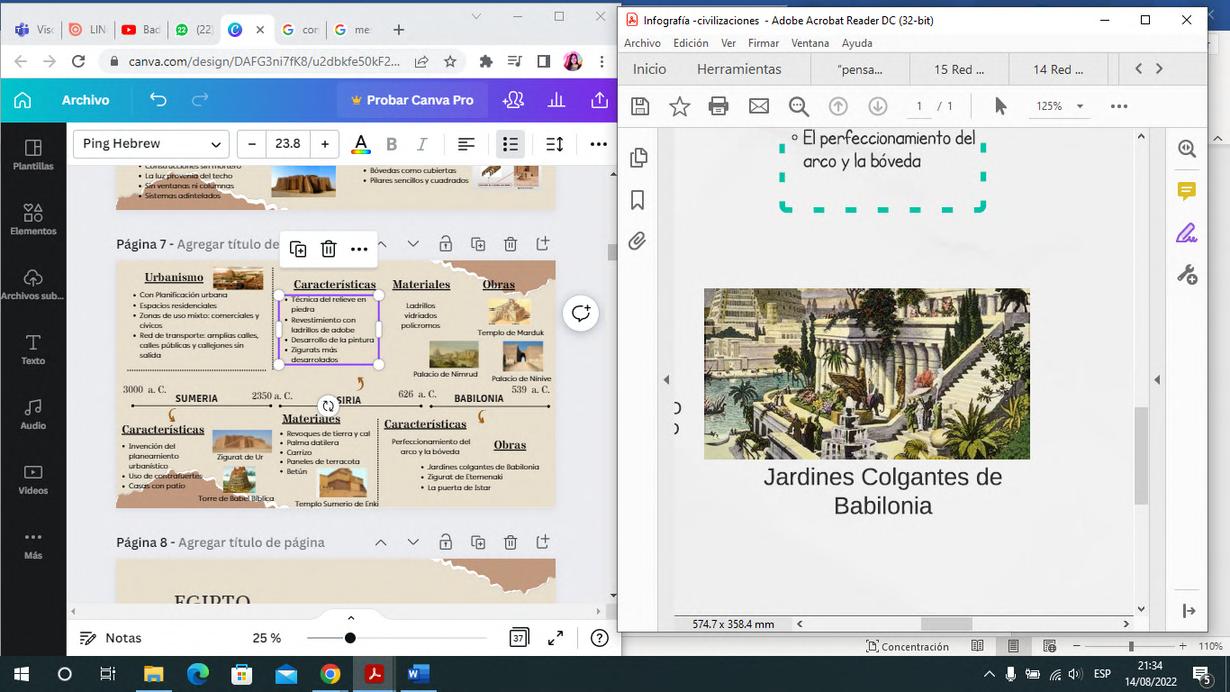
Task: Delete the selected element with the trash icon
Action: pyautogui.click(x=328, y=249)
